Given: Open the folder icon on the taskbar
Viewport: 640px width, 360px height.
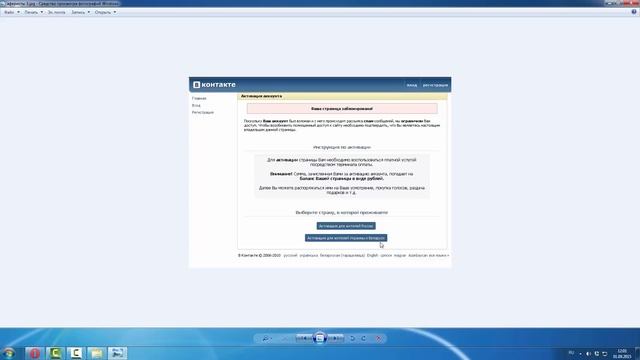Looking at the screenshot, I should point(97,353).
